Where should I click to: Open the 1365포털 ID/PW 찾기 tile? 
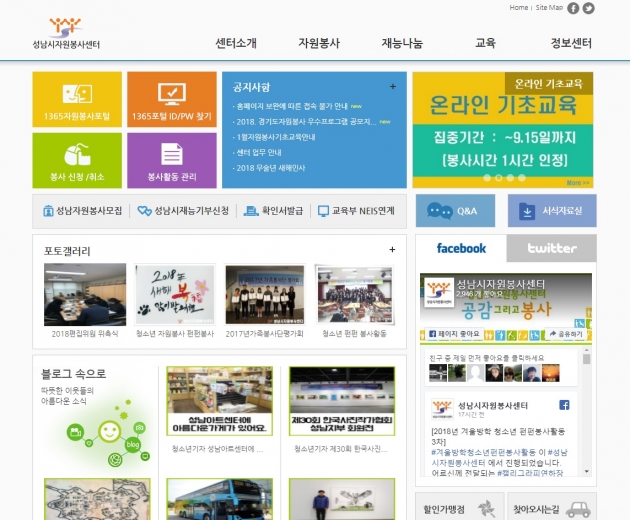click(171, 100)
